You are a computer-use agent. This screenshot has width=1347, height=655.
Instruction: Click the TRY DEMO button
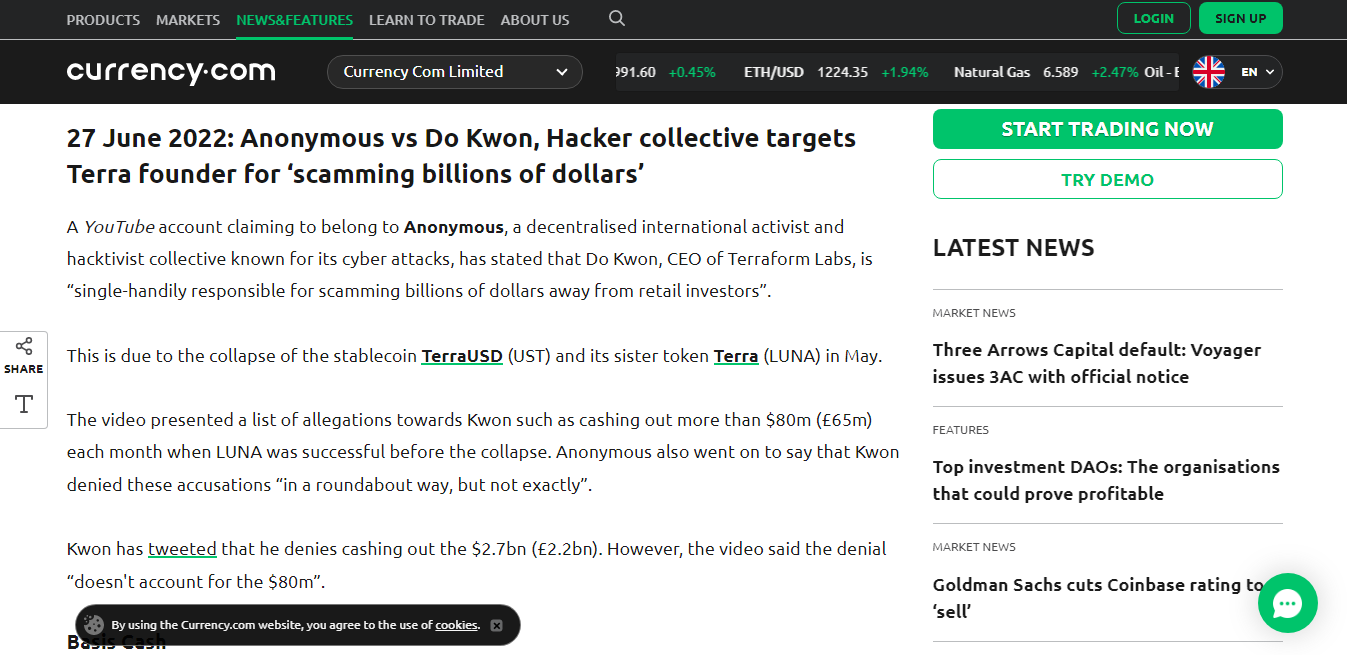tap(1108, 179)
